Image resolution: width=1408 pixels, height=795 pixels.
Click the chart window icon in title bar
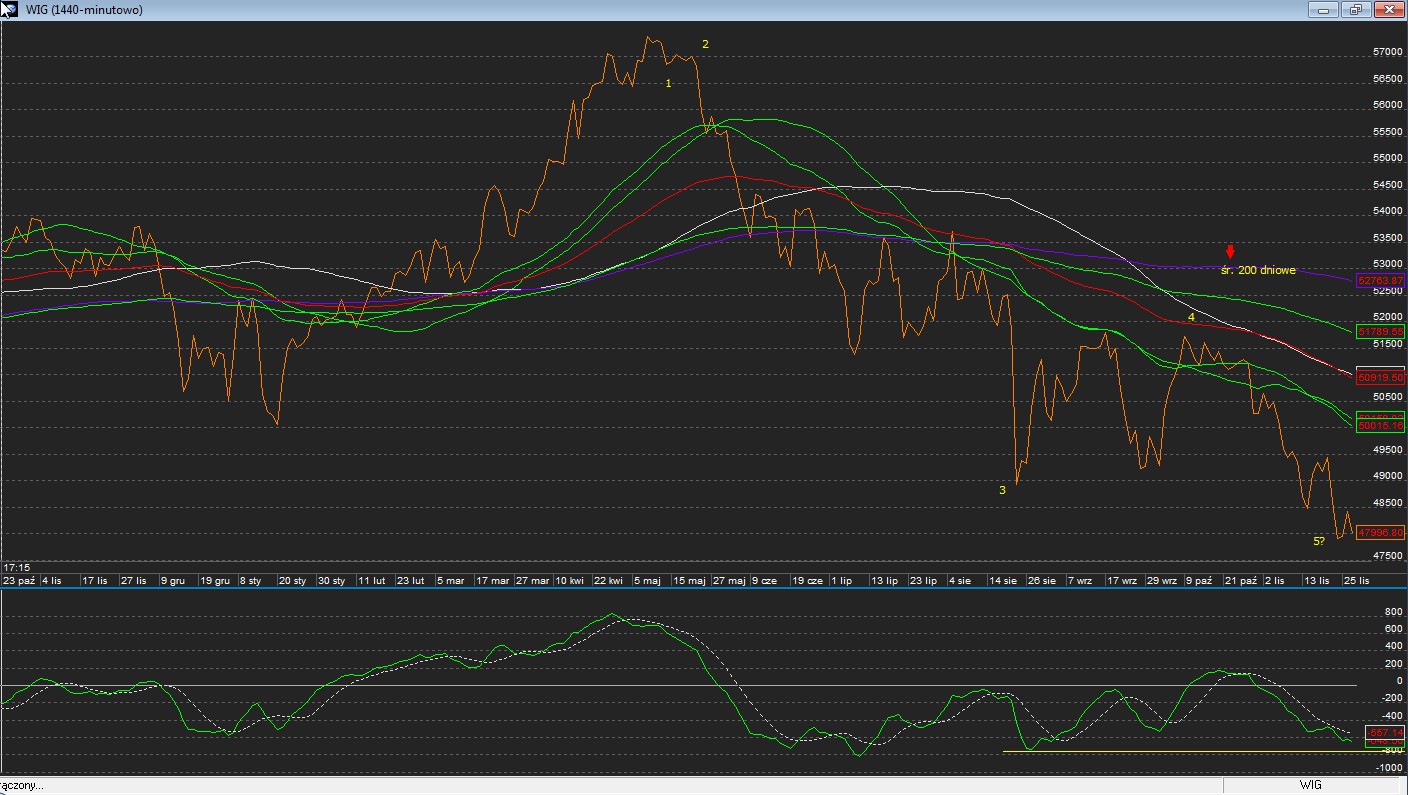point(9,9)
